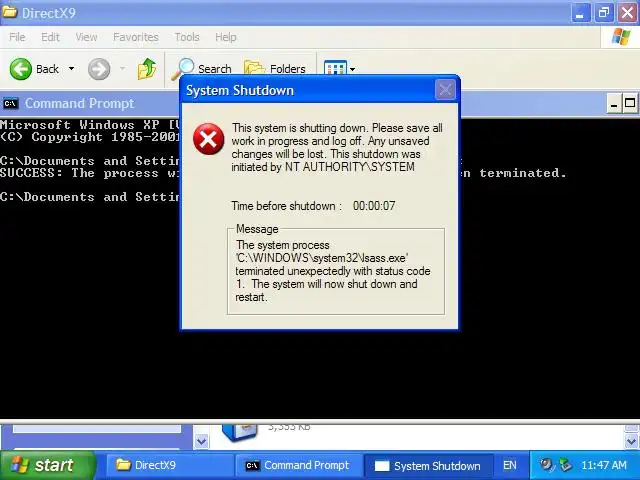Click the NT AUTHORITY\SYSTEM text

(x=350, y=167)
